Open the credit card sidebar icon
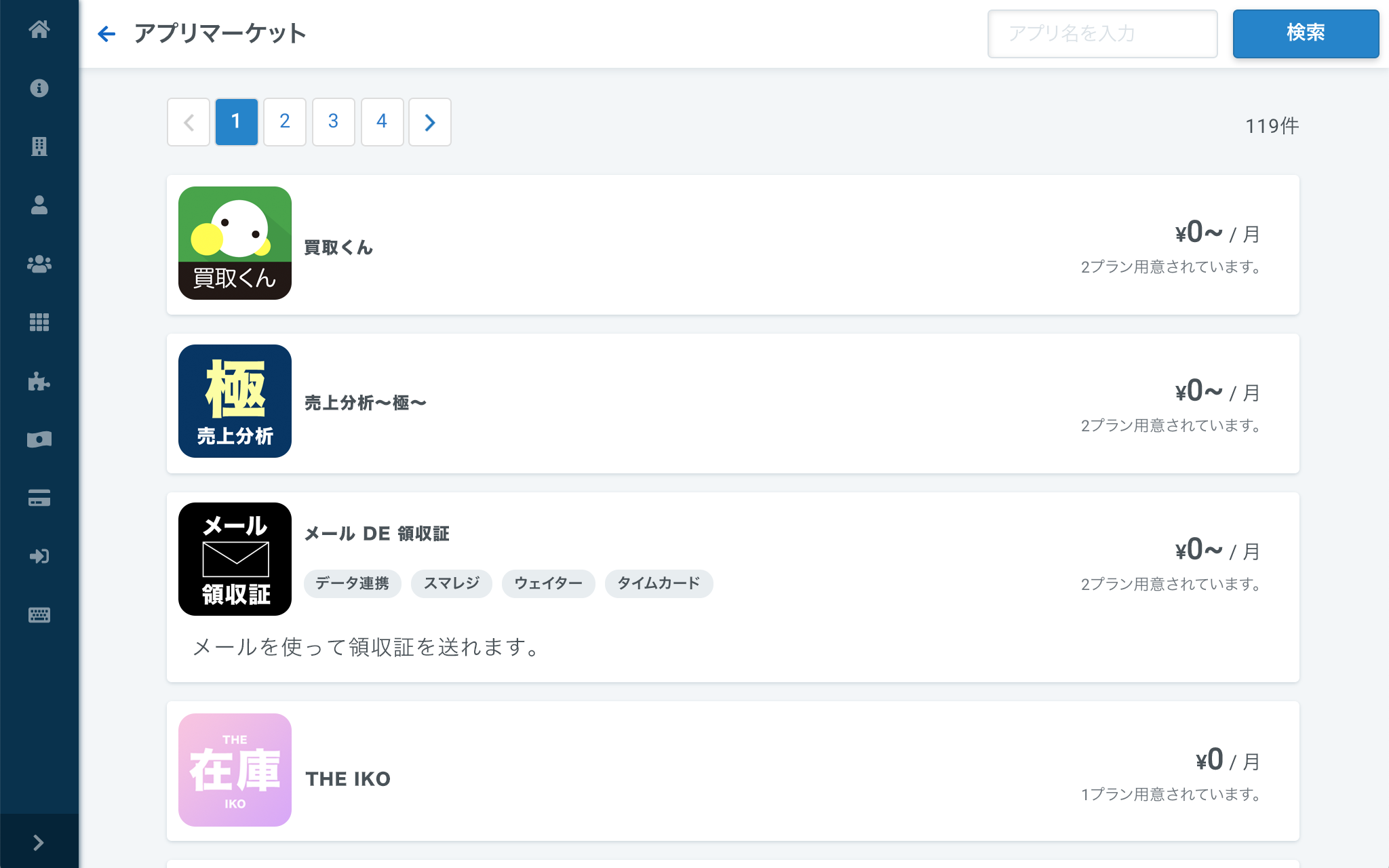Screen dimensions: 1389x868 39,498
